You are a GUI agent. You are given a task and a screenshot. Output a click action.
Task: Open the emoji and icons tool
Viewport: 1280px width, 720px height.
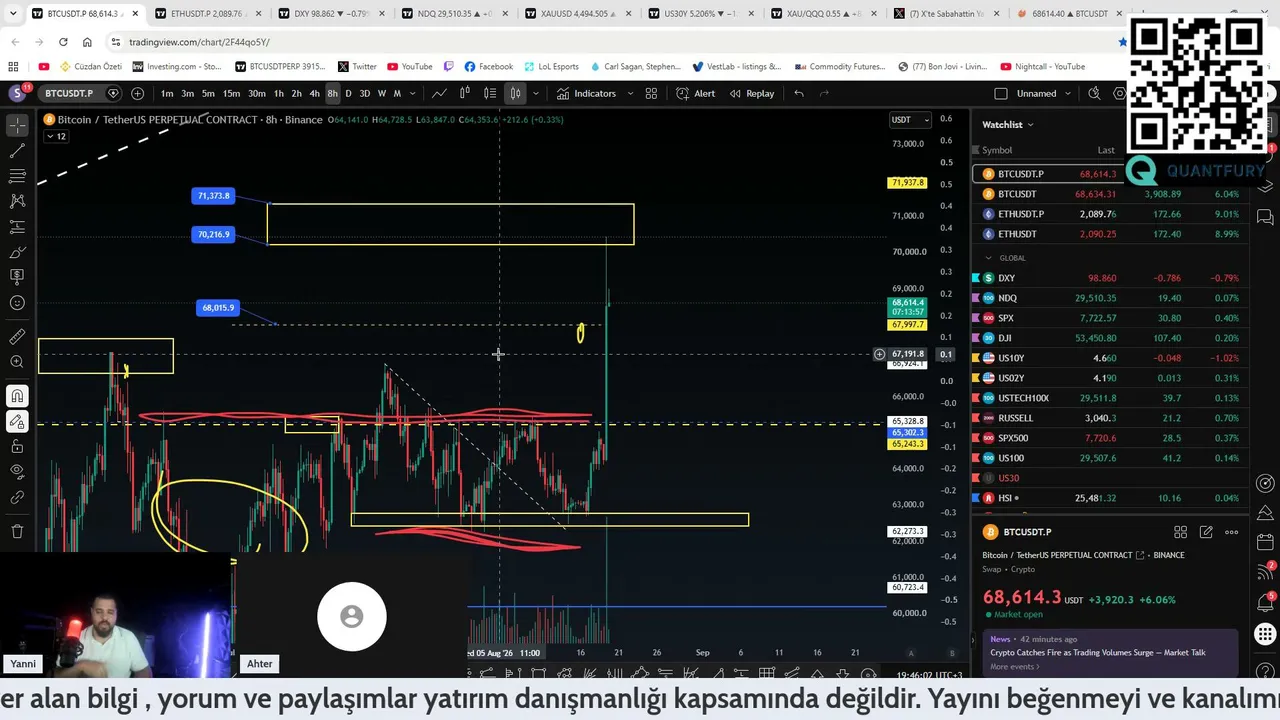tap(17, 303)
